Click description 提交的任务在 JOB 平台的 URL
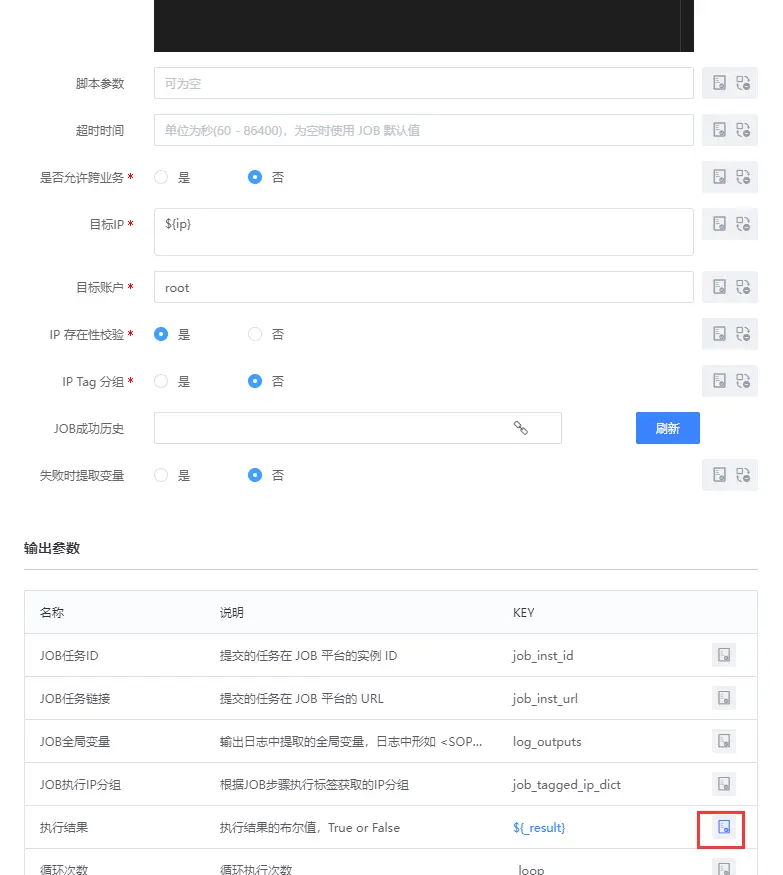The image size is (783, 875). tap(301, 698)
